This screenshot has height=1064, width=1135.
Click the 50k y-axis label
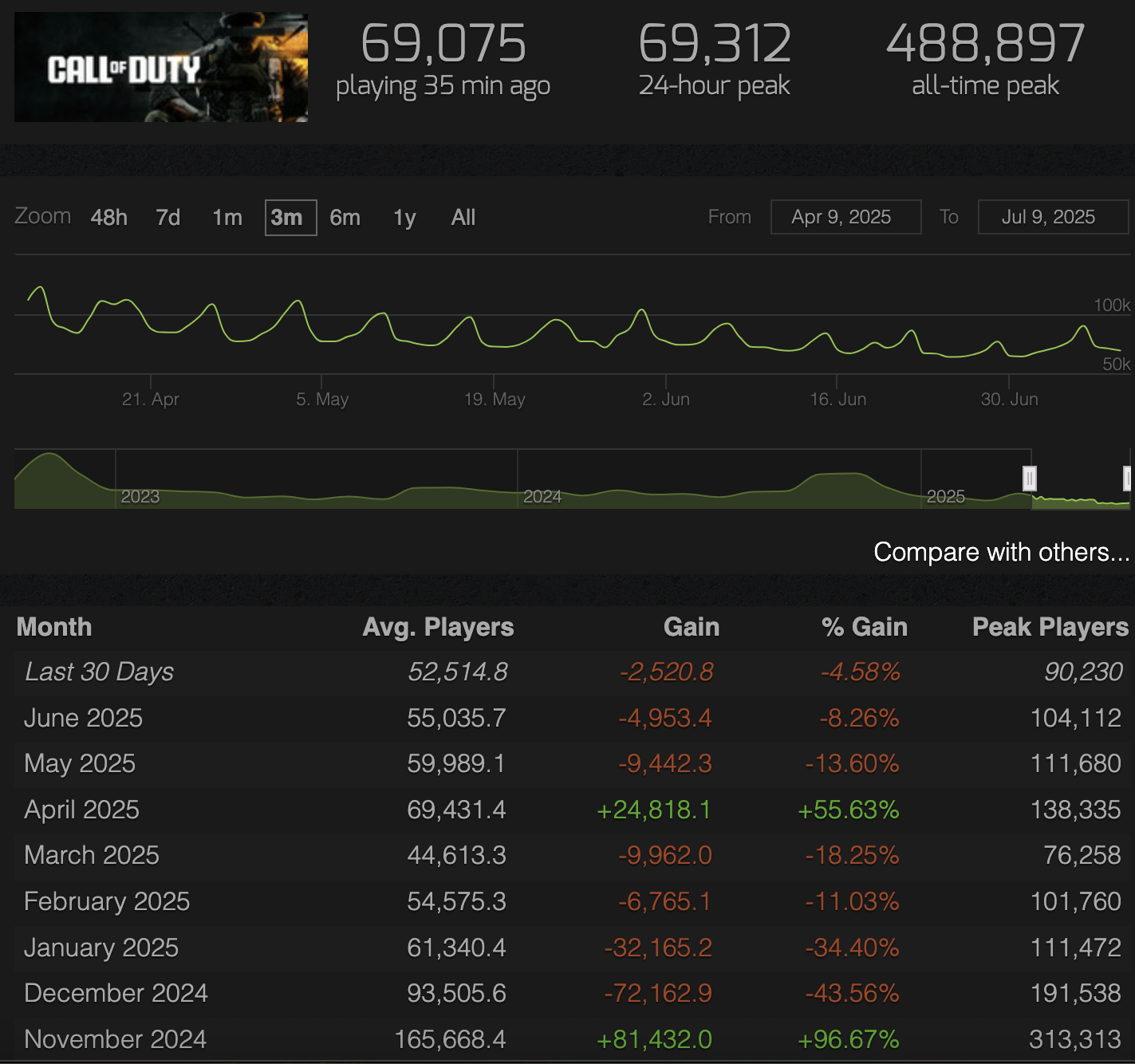(1117, 364)
